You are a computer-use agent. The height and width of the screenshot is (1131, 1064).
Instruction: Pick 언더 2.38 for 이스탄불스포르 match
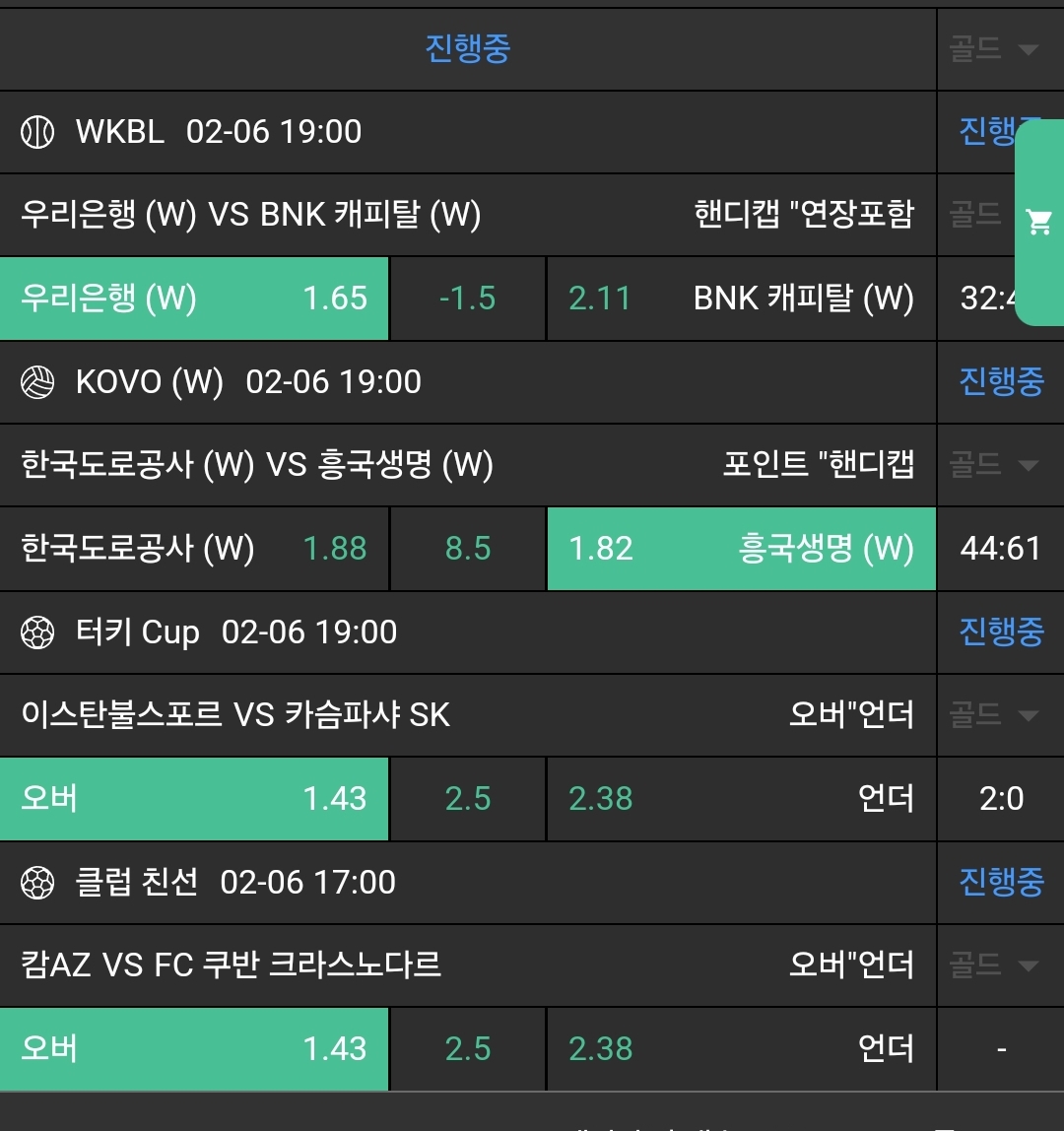pos(741,799)
